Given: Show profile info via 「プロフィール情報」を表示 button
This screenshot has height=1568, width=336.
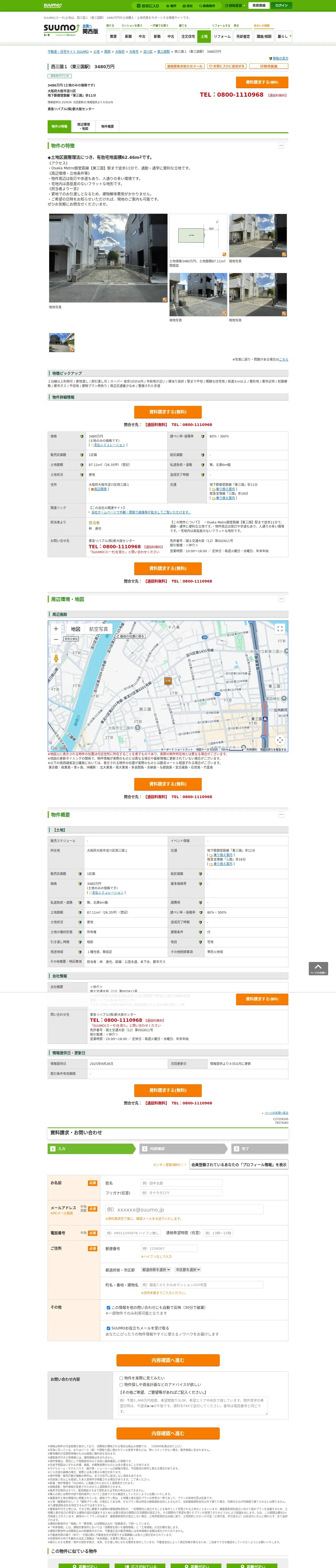Looking at the screenshot, I should pos(238,1165).
